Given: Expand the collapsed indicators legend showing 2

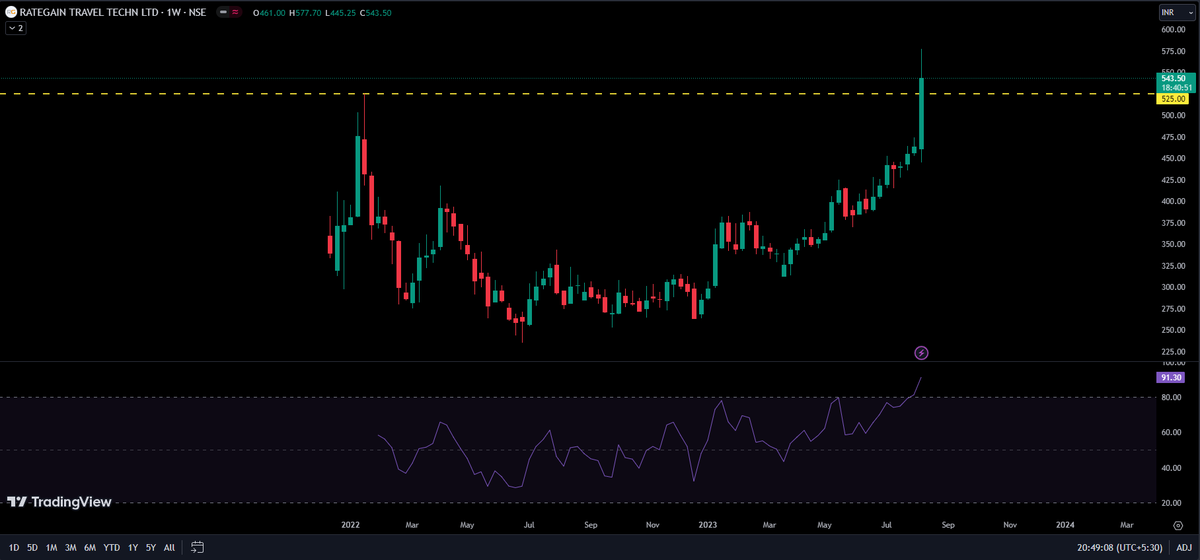Looking at the screenshot, I should pos(16,28).
